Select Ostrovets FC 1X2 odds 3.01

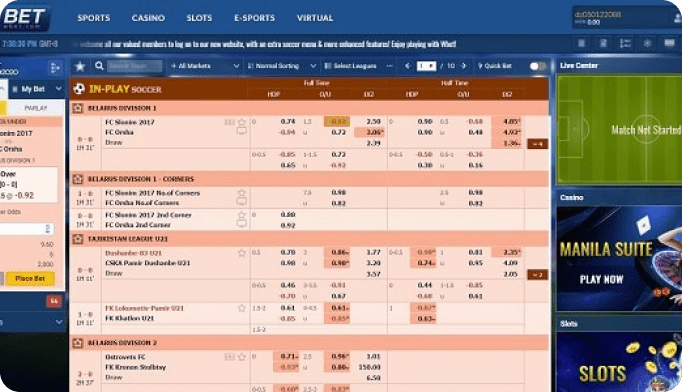[373, 356]
